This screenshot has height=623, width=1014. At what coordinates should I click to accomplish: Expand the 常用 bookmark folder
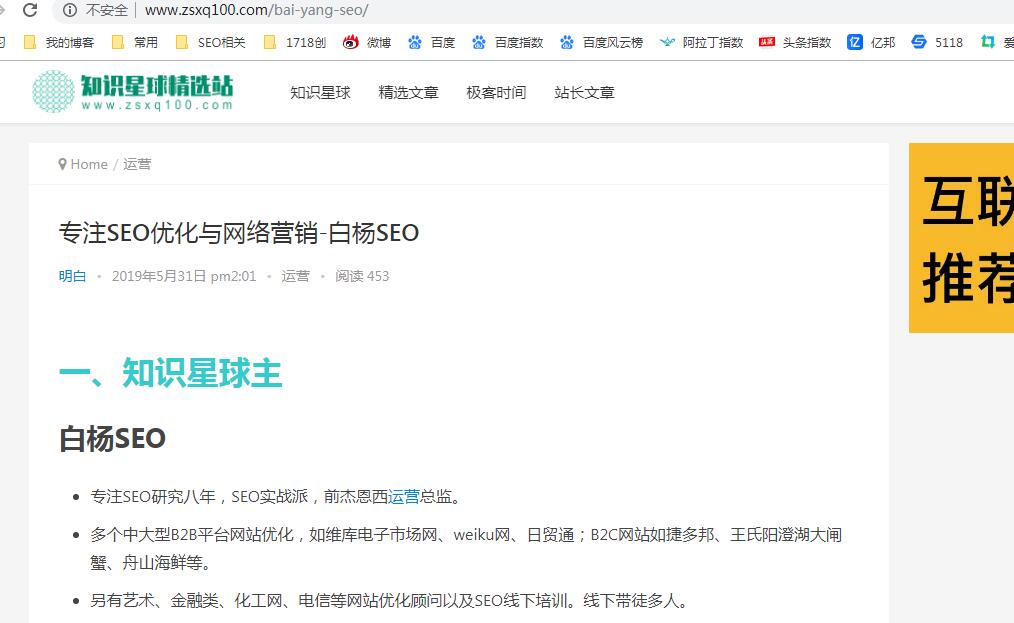tap(134, 42)
